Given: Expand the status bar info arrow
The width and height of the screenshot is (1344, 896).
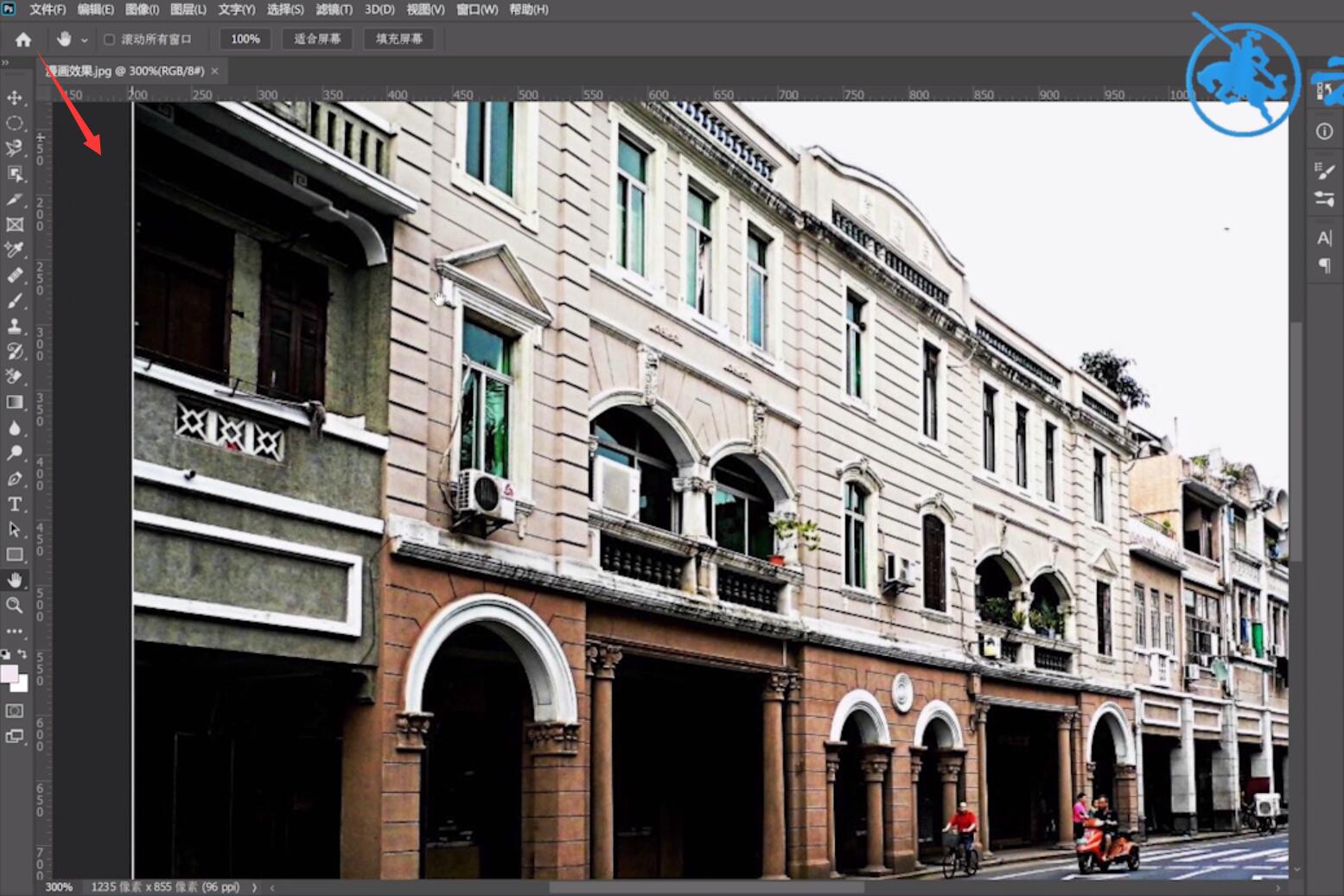Looking at the screenshot, I should point(254,886).
